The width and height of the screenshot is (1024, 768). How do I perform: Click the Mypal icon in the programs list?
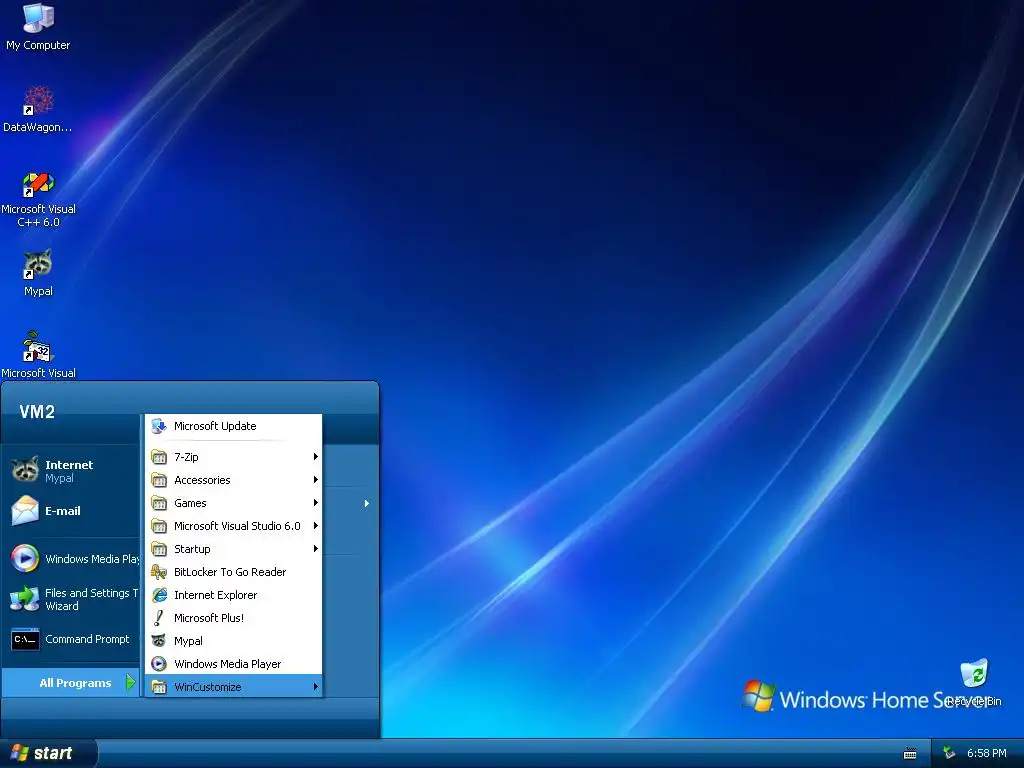coord(159,641)
